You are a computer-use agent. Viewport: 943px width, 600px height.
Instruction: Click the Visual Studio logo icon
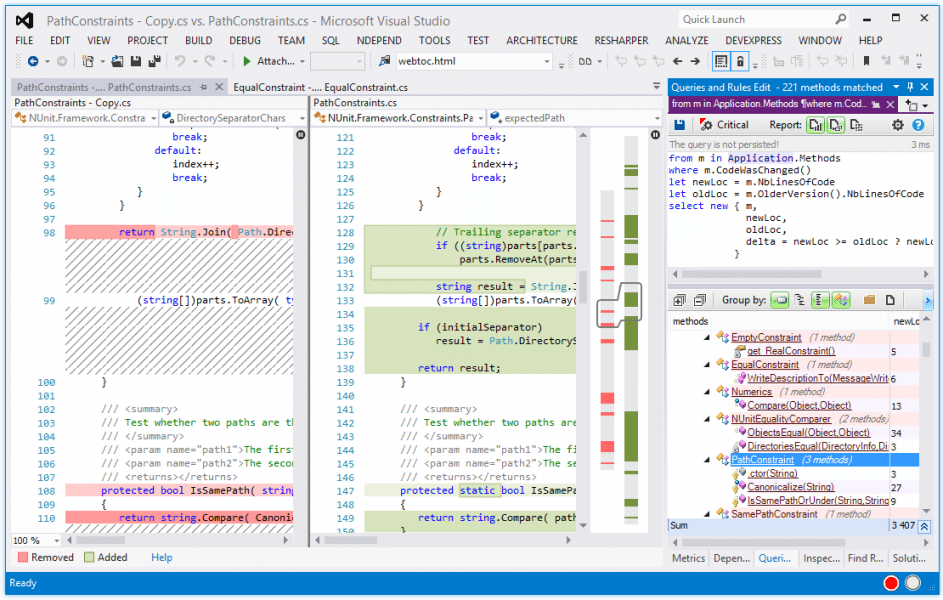coord(25,21)
